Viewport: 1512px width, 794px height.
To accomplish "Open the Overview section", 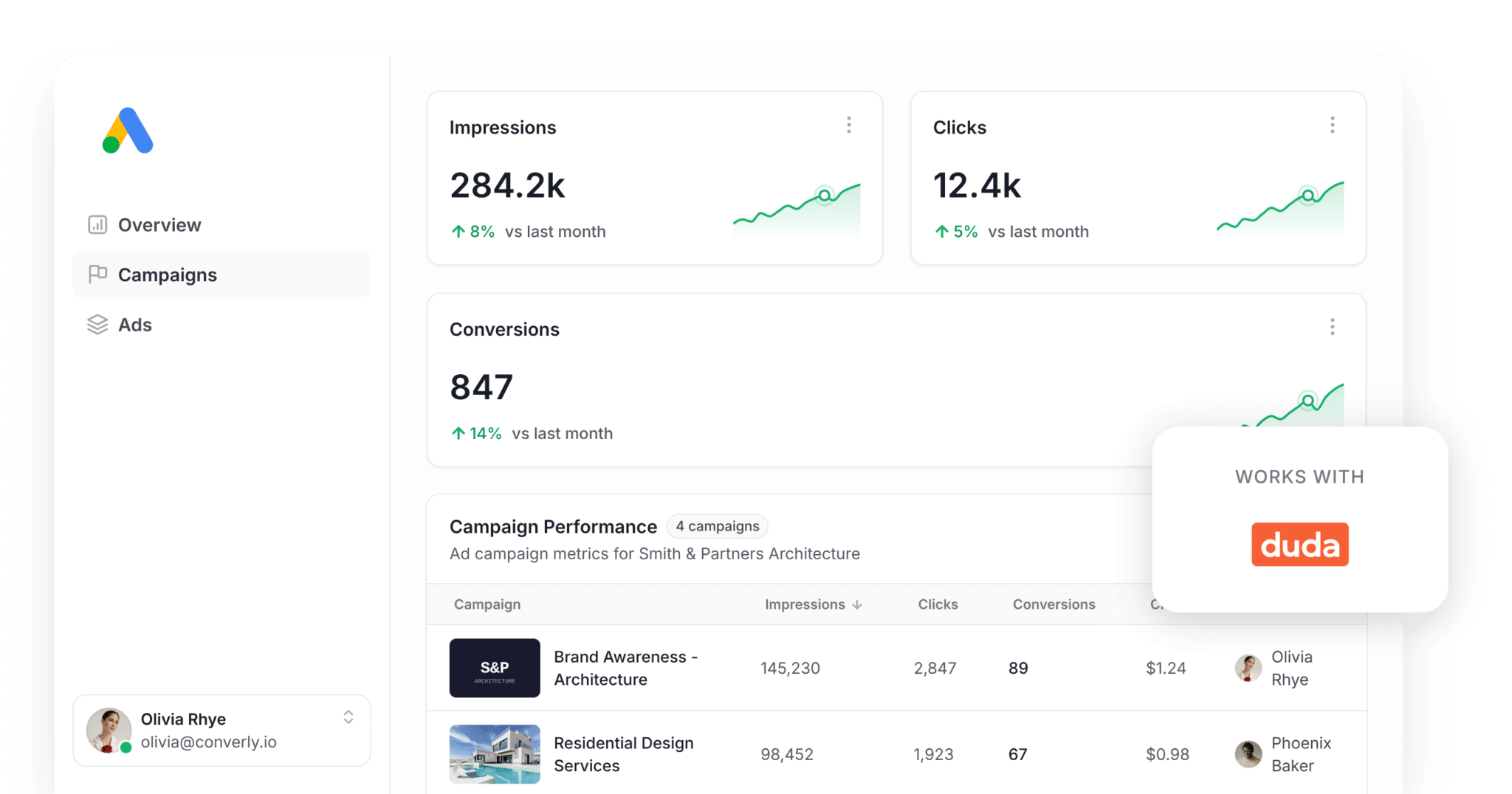I will (221, 225).
